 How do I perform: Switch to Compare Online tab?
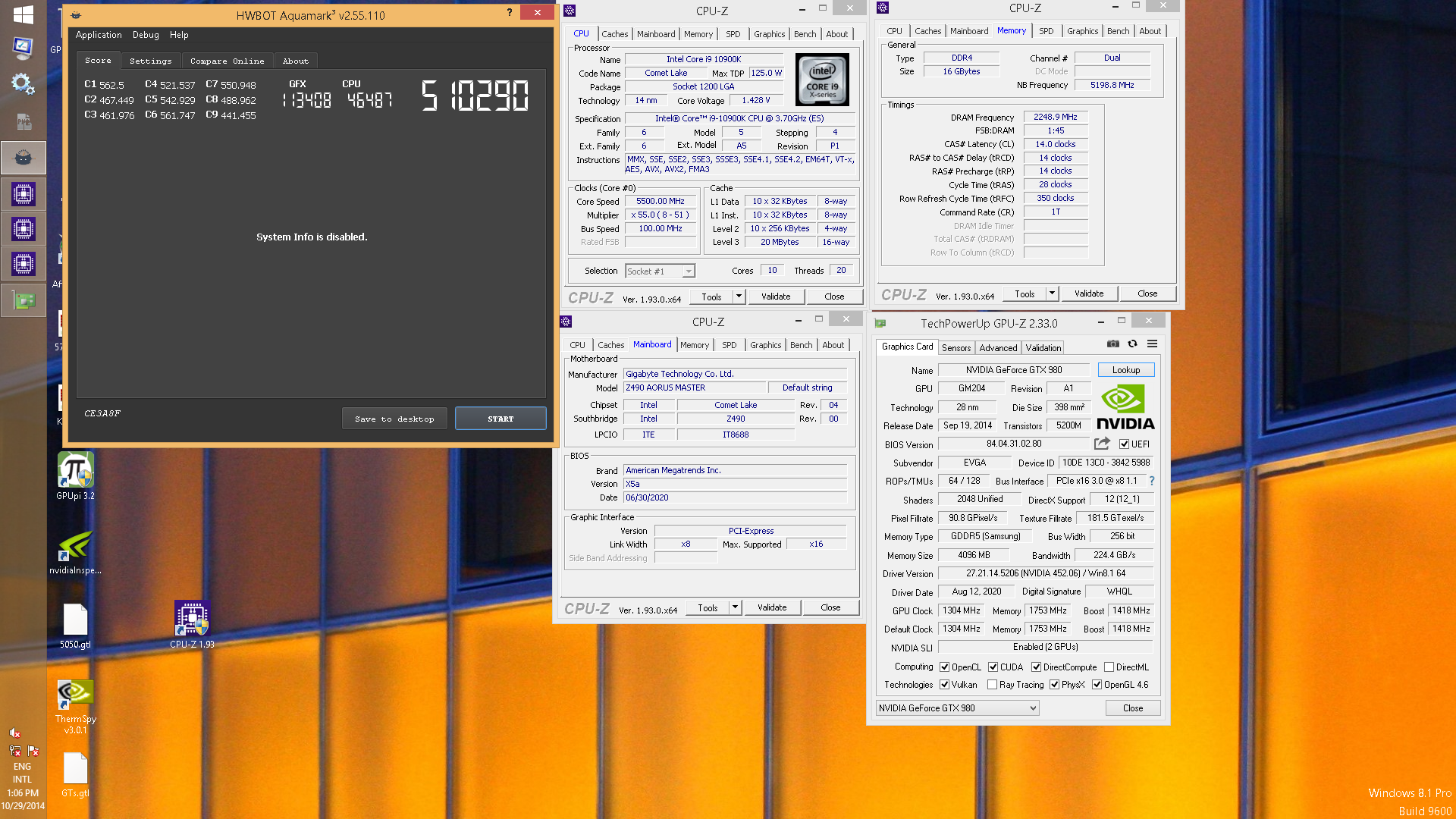coord(227,61)
